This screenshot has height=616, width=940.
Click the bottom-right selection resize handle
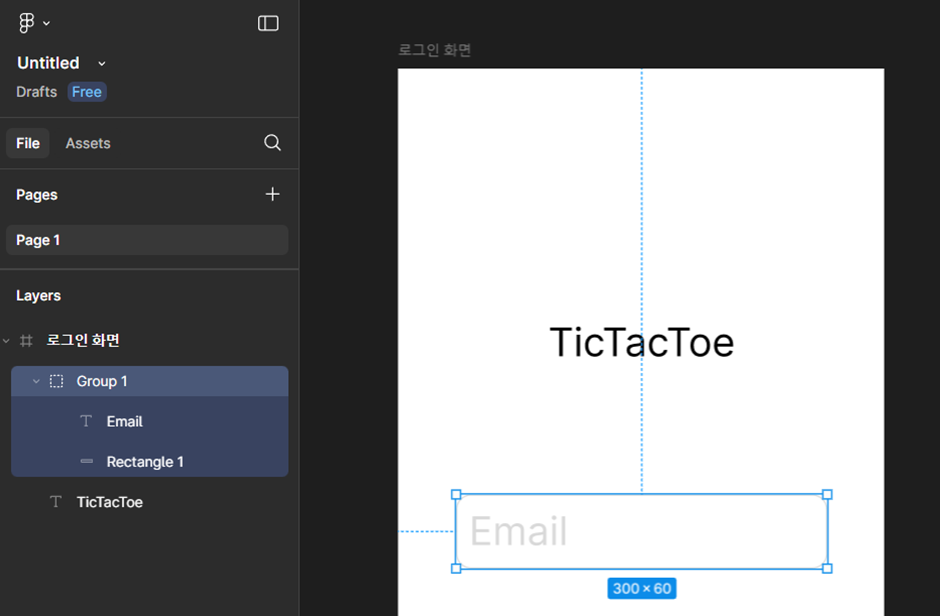(827, 568)
